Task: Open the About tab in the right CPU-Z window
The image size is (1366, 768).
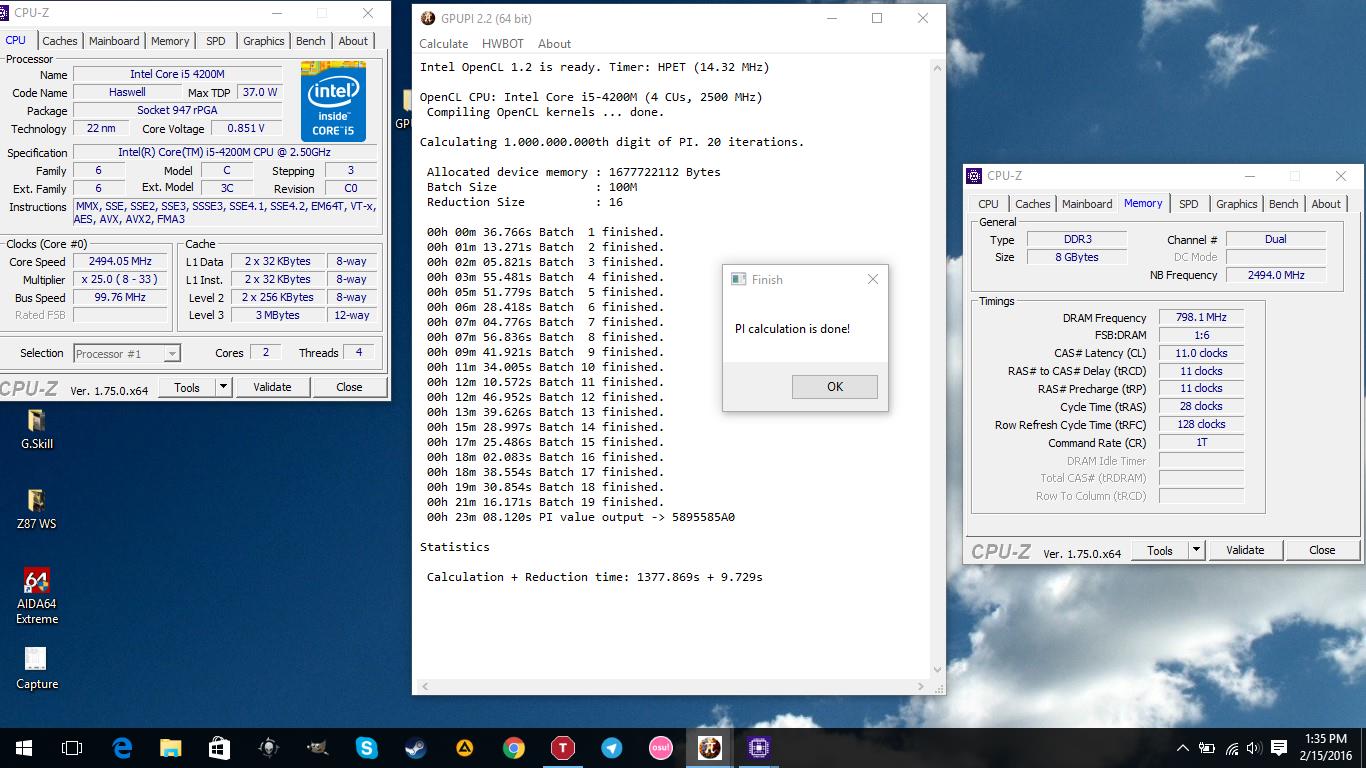Action: click(1326, 204)
